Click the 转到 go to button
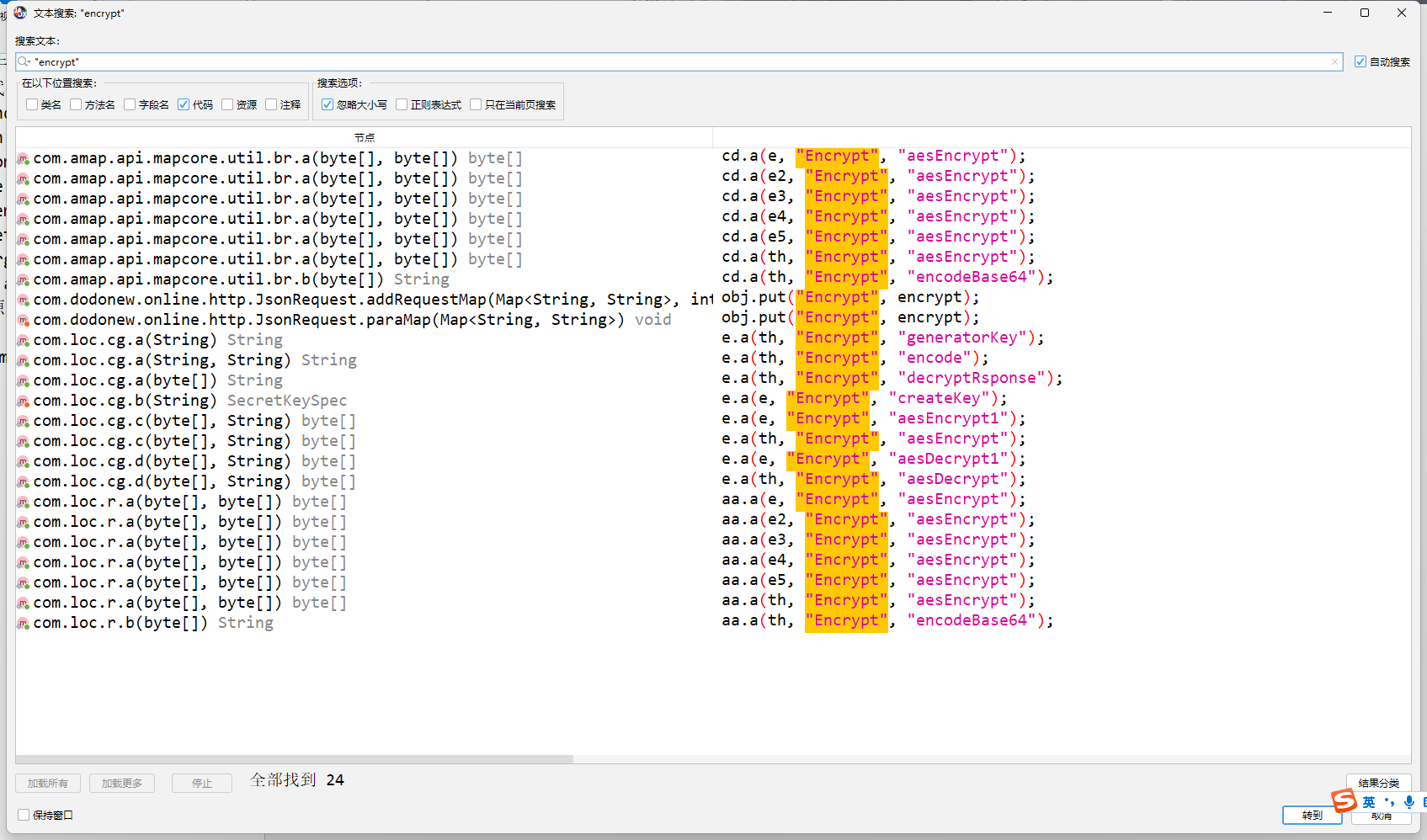This screenshot has width=1427, height=840. [1313, 815]
